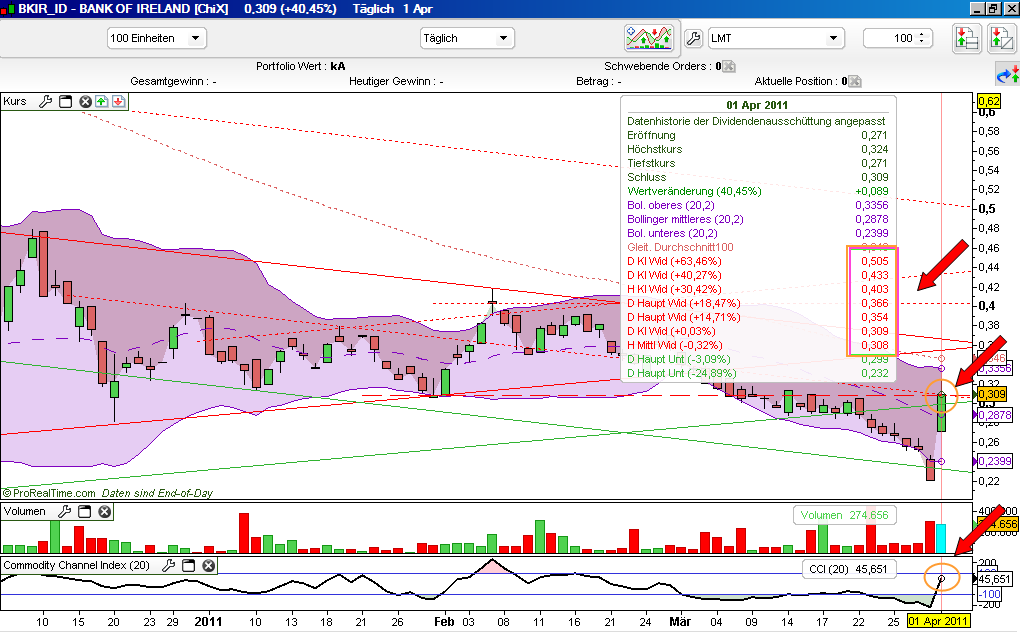The image size is (1020, 632).
Task: Click the Volumen 274.656 value box
Action: pos(844,516)
